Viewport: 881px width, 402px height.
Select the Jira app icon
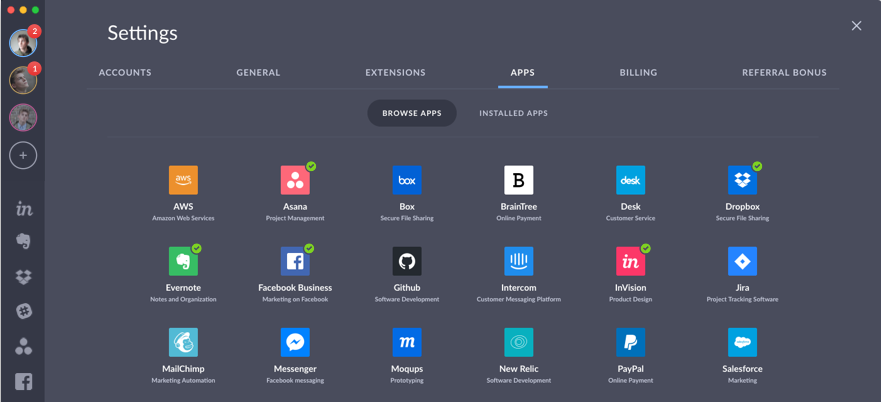click(742, 261)
